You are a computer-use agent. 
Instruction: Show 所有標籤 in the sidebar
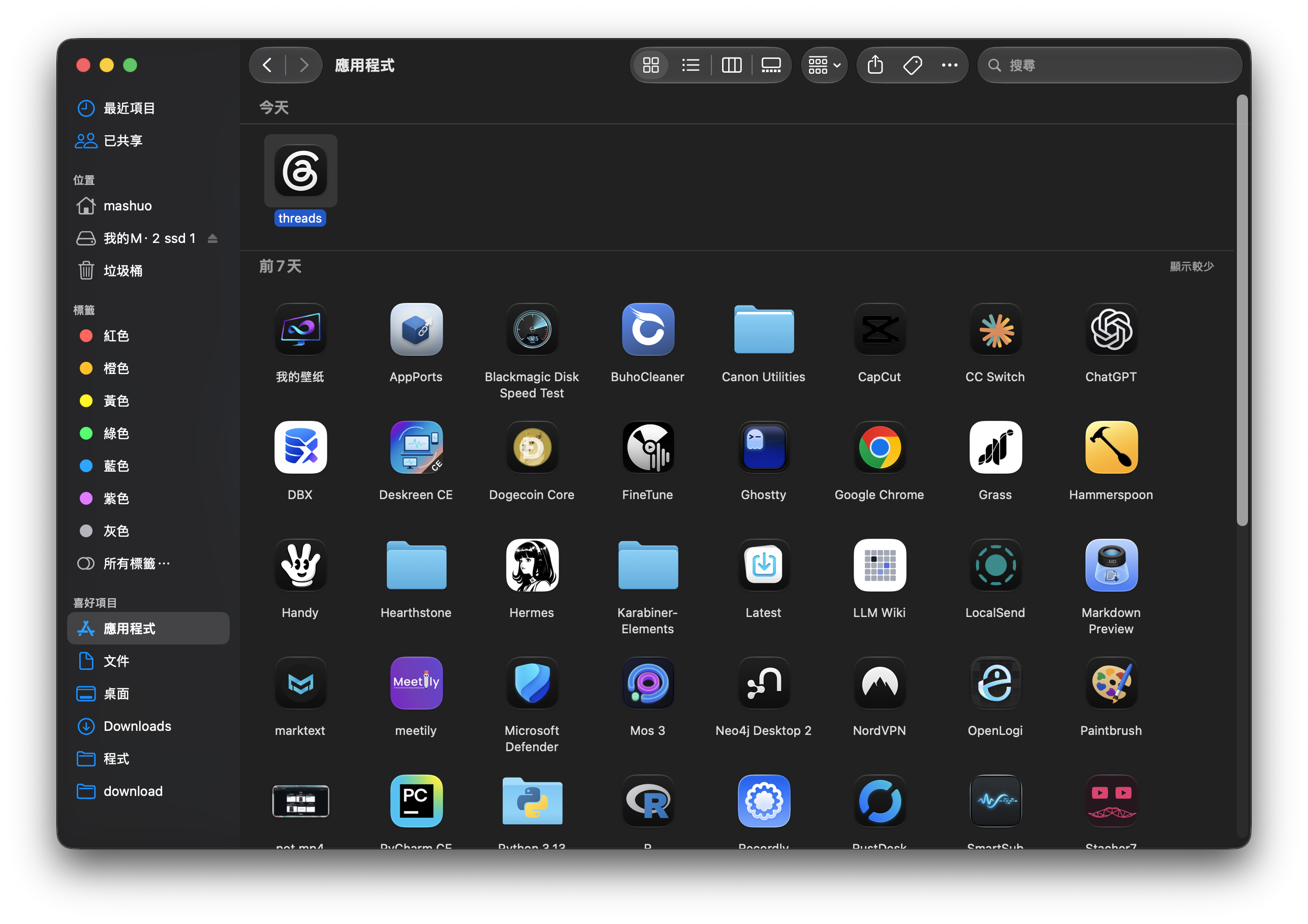tap(148, 564)
